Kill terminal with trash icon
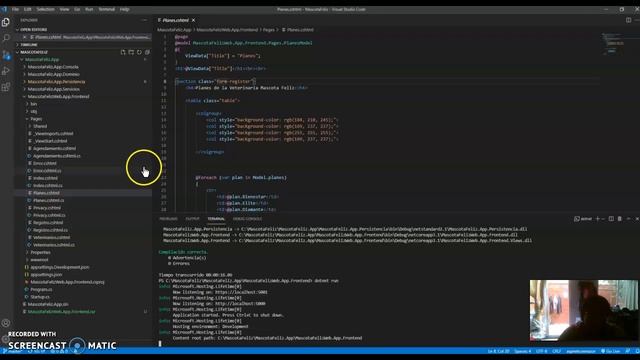Image resolution: width=640 pixels, height=360 pixels. [x=620, y=219]
